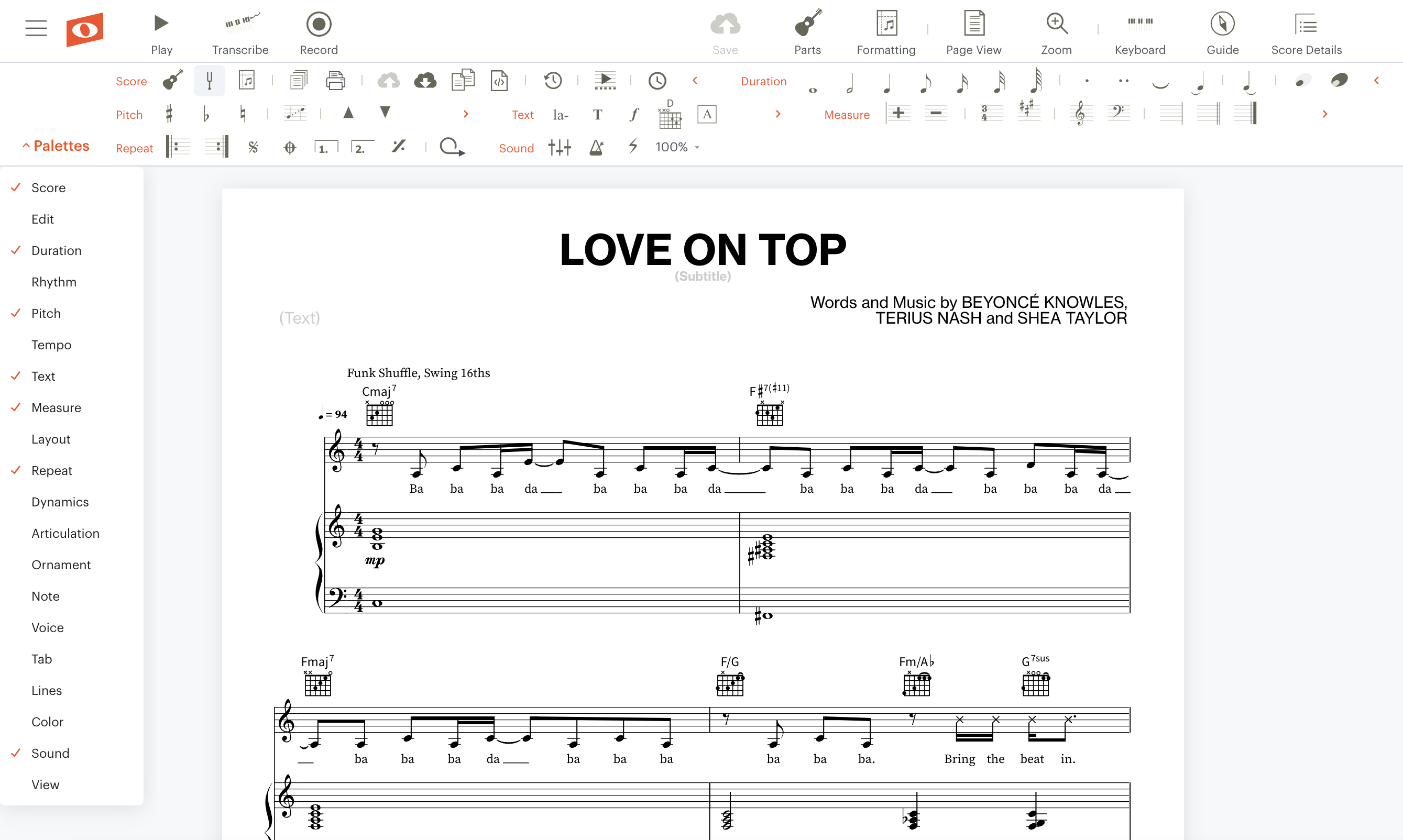Open the Zoom magnifier tool

click(x=1057, y=34)
